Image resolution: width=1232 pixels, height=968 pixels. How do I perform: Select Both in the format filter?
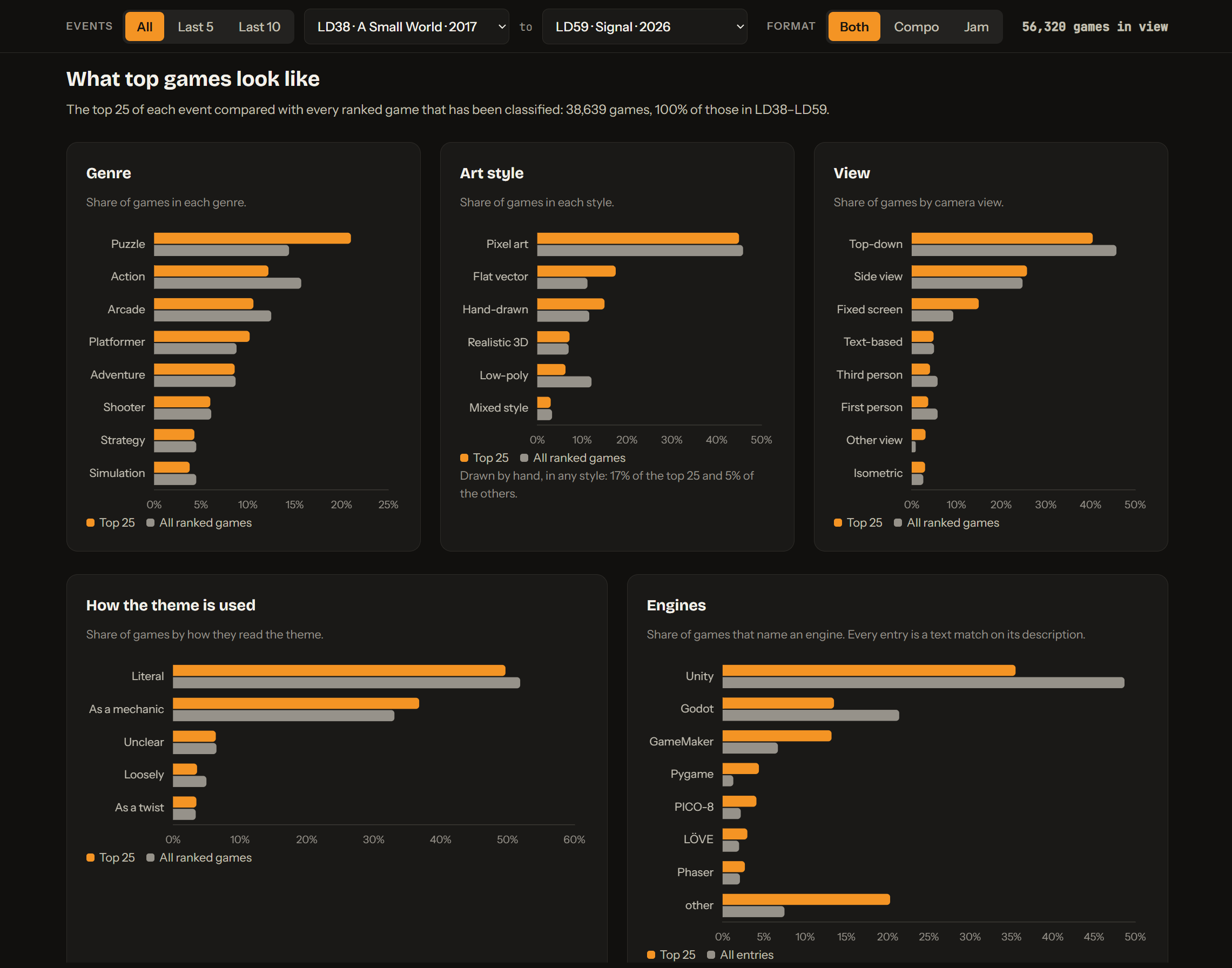click(854, 26)
